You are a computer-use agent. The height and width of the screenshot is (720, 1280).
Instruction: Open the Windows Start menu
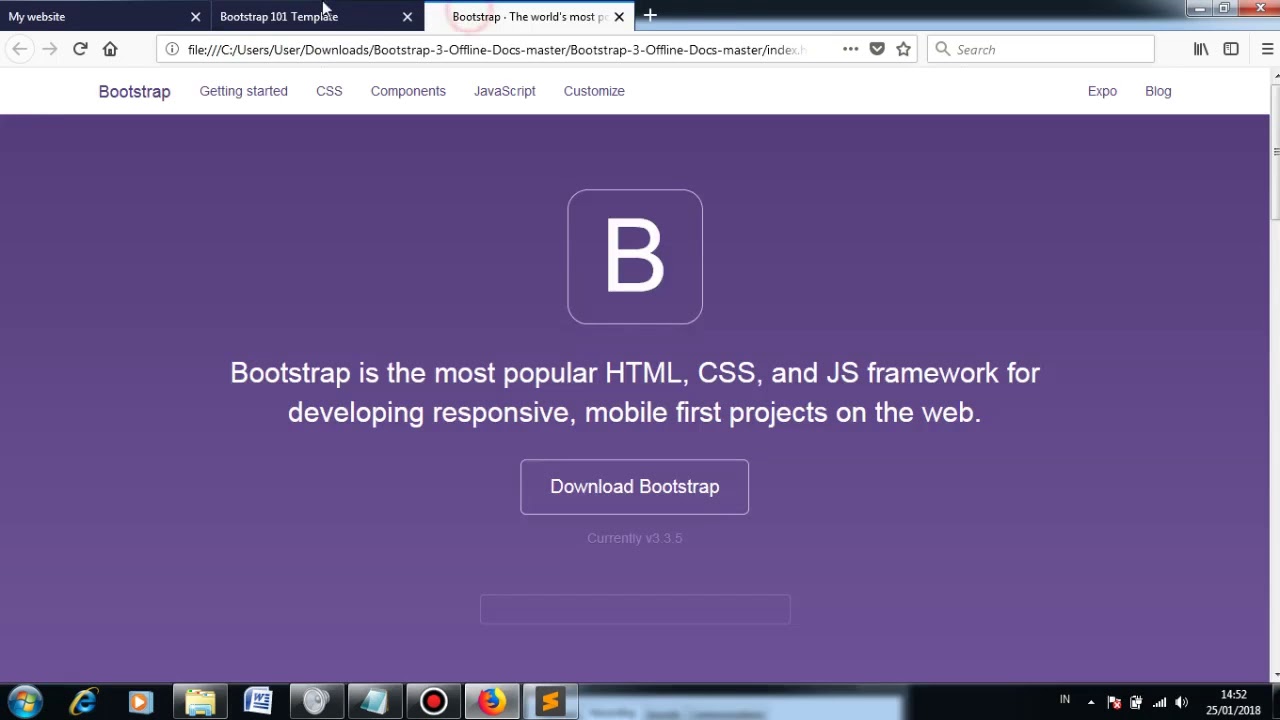coord(22,701)
